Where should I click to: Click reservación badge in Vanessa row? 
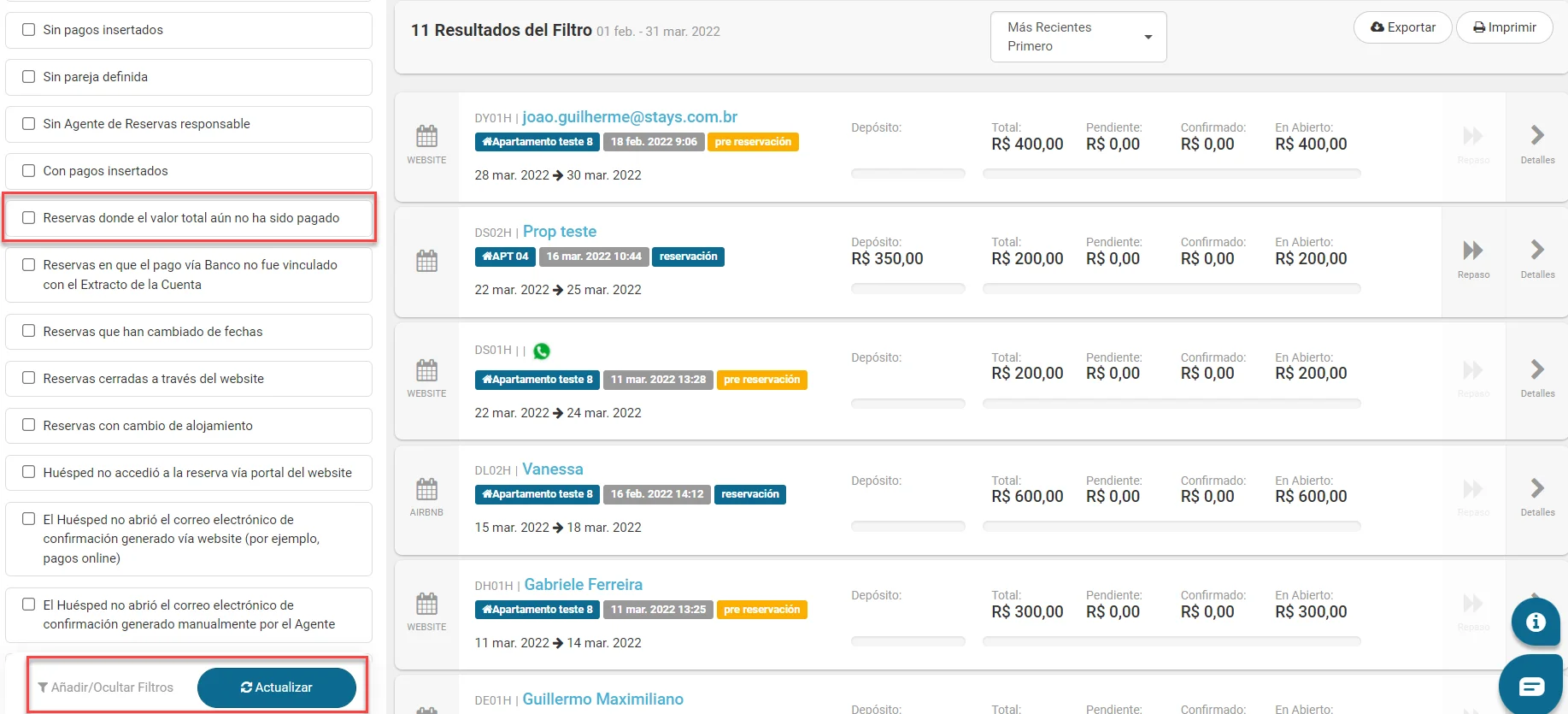coord(749,494)
